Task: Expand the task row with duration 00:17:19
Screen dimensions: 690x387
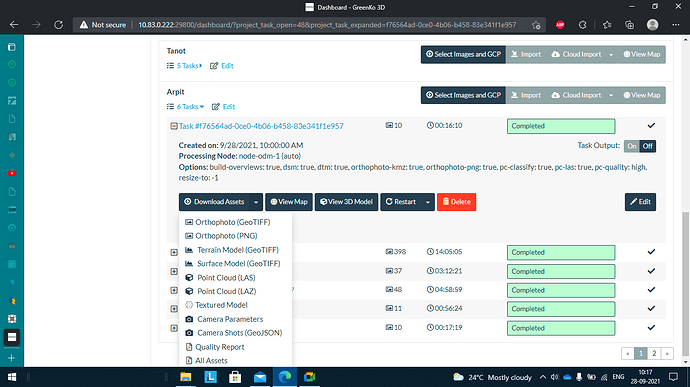Action: click(174, 328)
